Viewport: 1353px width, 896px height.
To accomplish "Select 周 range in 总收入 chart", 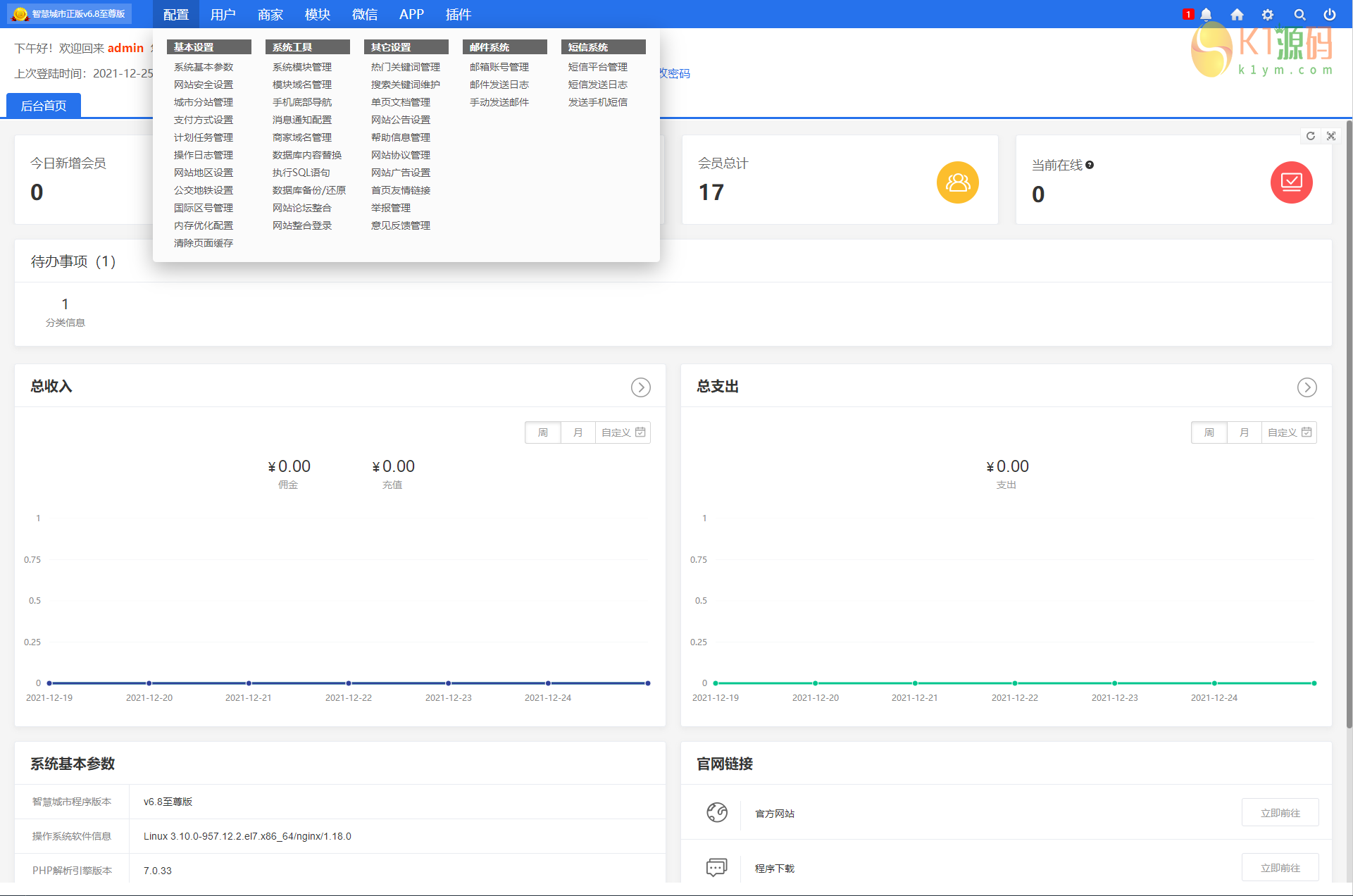I will point(543,433).
